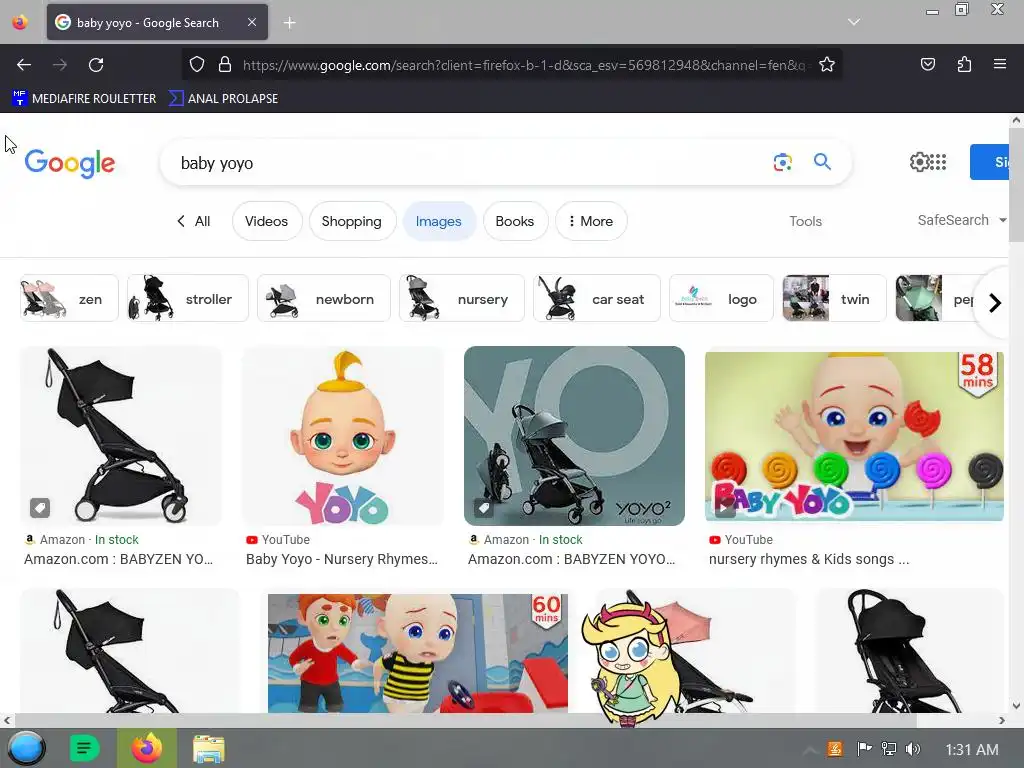This screenshot has width=1024, height=768.
Task: Open Google quick settings gear
Action: pos(919,162)
